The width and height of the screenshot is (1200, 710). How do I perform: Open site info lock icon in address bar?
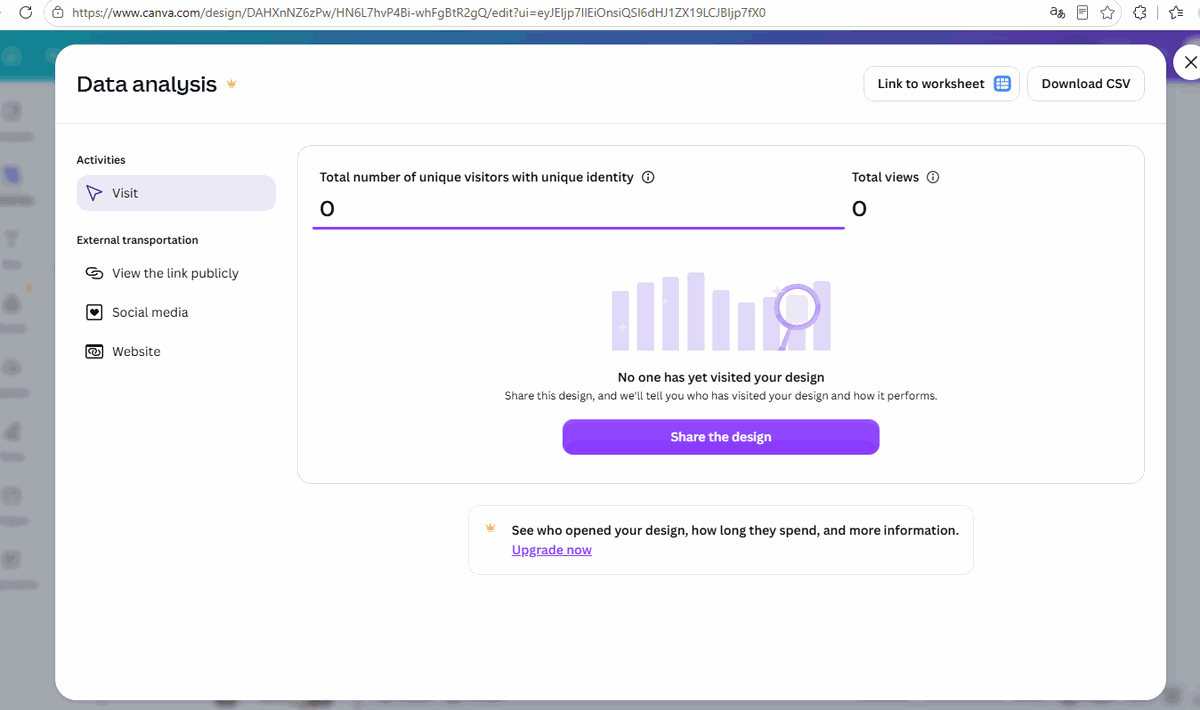coord(58,13)
